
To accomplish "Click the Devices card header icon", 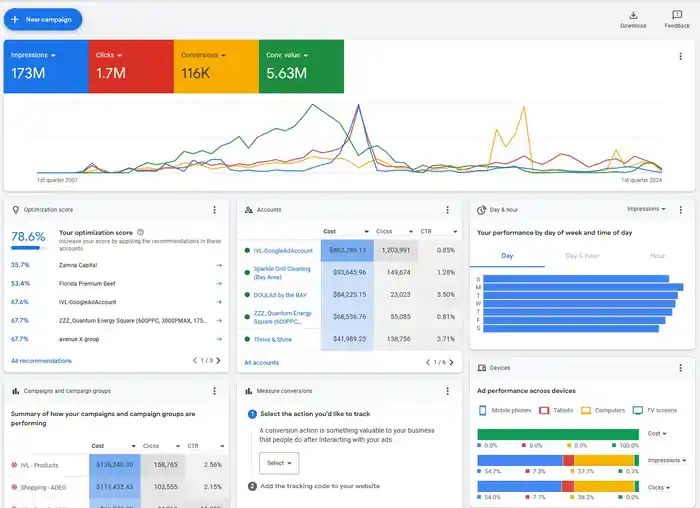I will pyautogui.click(x=482, y=368).
